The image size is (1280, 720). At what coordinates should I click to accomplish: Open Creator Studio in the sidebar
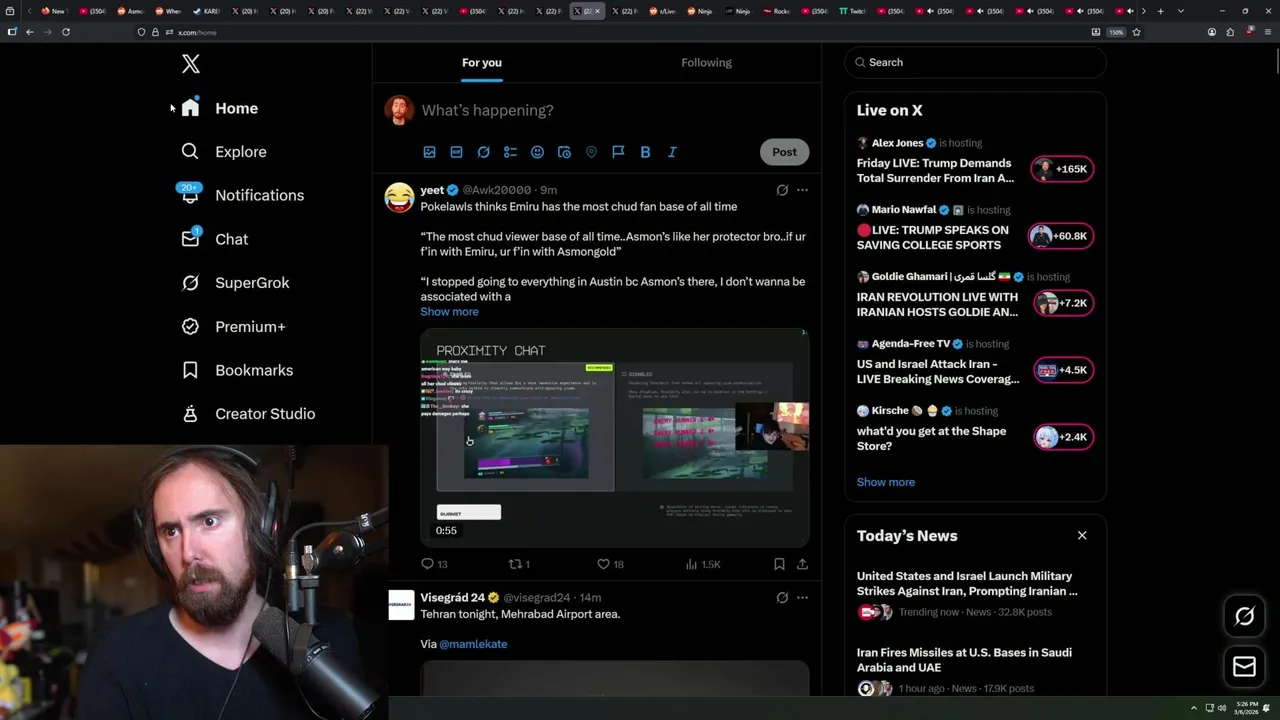point(248,414)
